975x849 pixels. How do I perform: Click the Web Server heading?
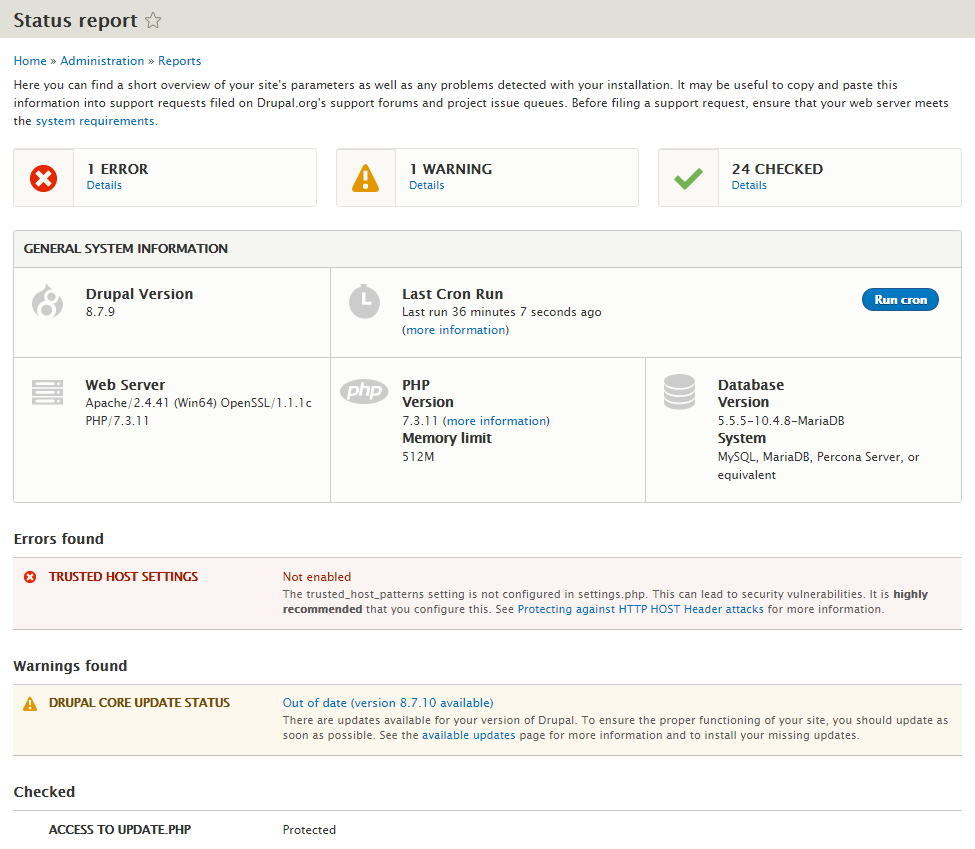[125, 385]
